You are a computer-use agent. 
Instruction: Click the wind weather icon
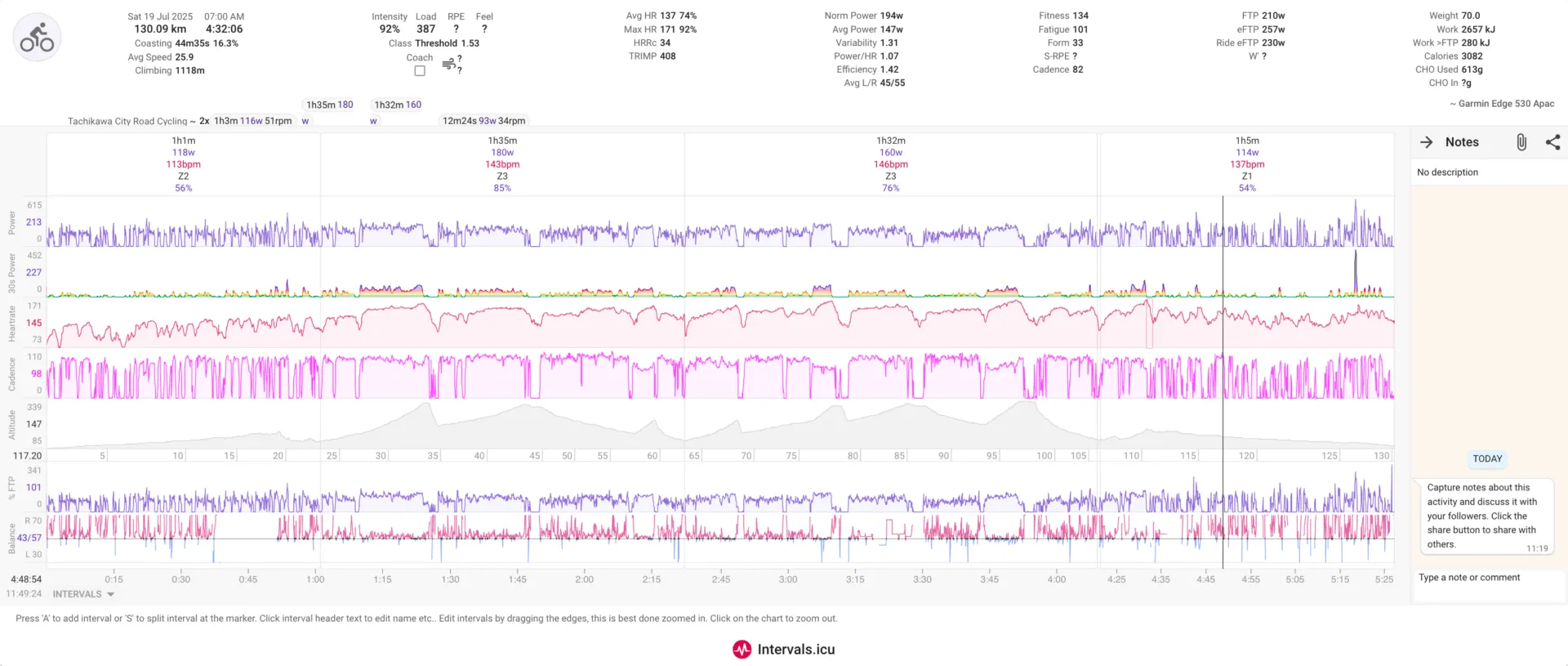point(448,64)
